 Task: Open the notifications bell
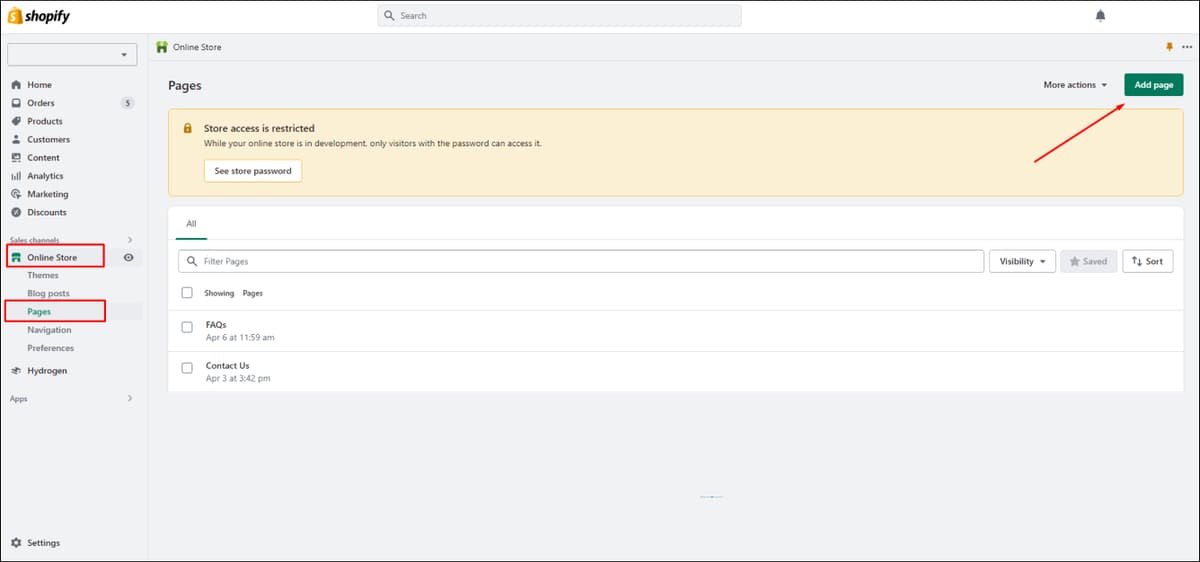pos(1101,16)
